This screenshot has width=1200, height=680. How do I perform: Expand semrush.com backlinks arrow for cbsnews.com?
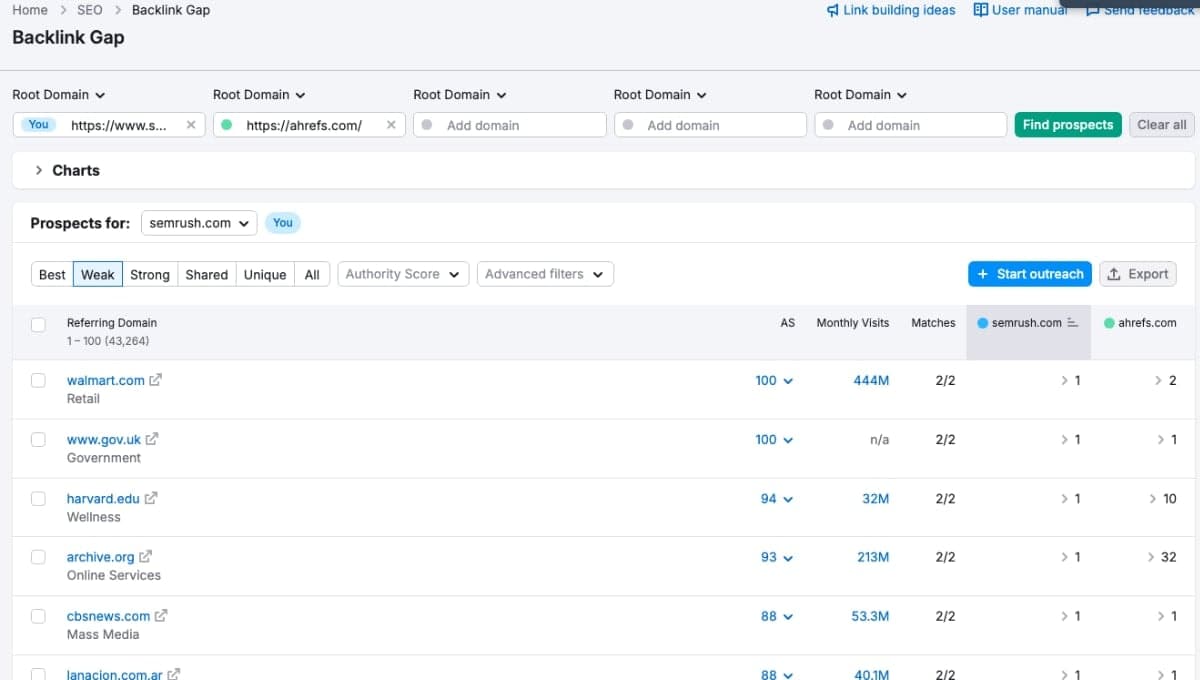[x=1064, y=617]
